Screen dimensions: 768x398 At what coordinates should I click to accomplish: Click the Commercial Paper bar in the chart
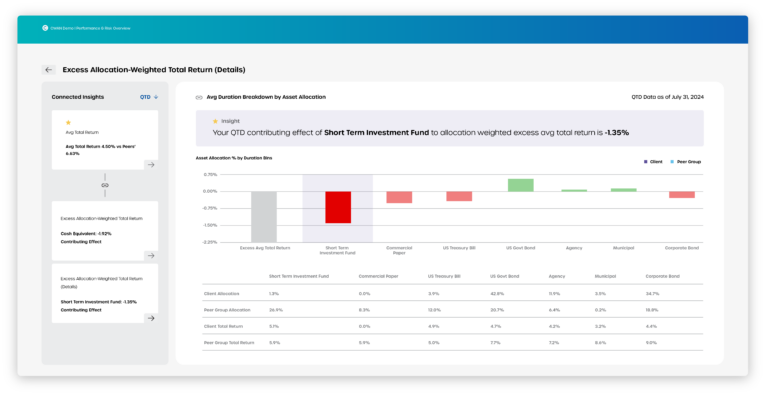[399, 197]
